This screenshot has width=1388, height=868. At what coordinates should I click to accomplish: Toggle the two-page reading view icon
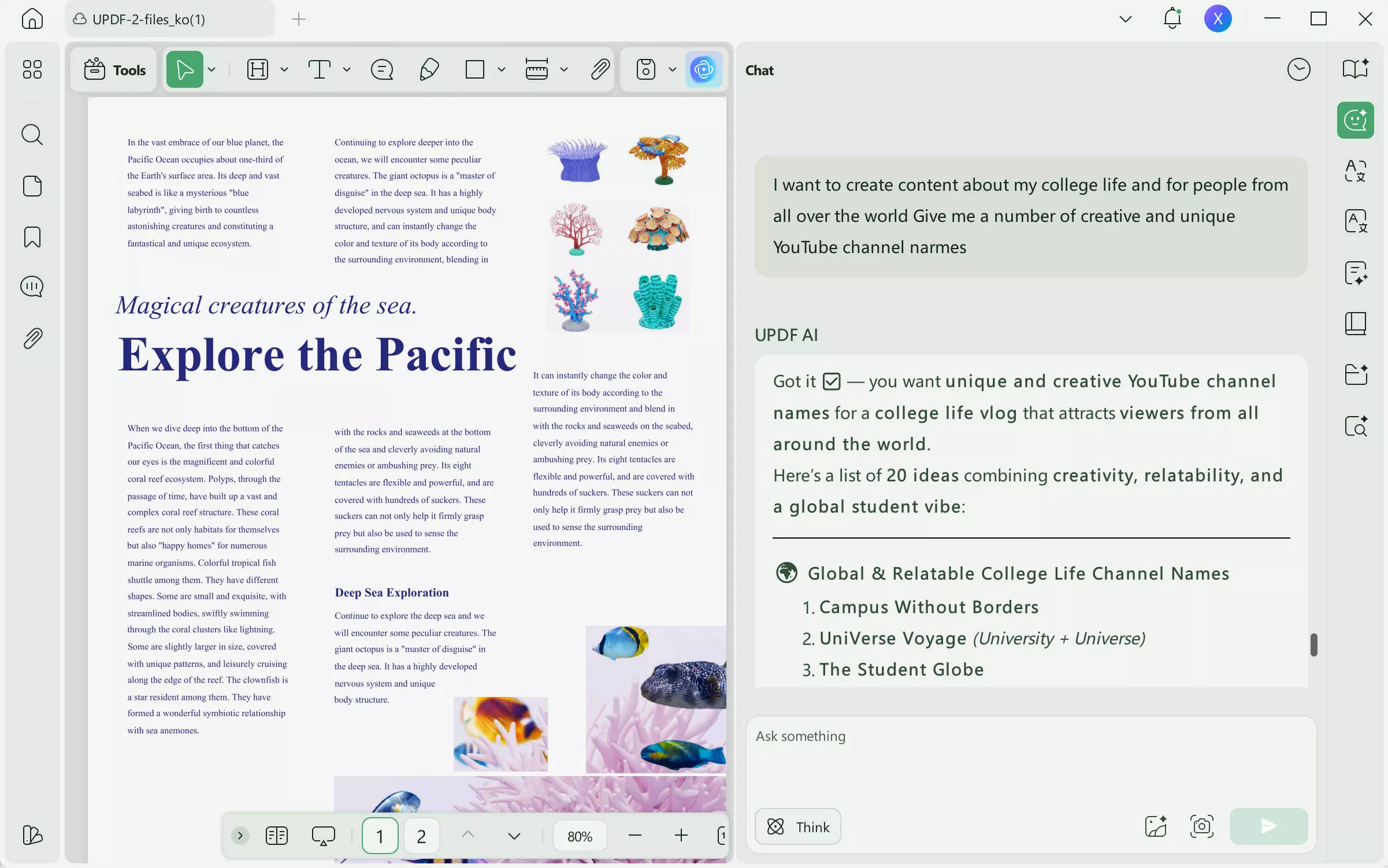tap(277, 836)
